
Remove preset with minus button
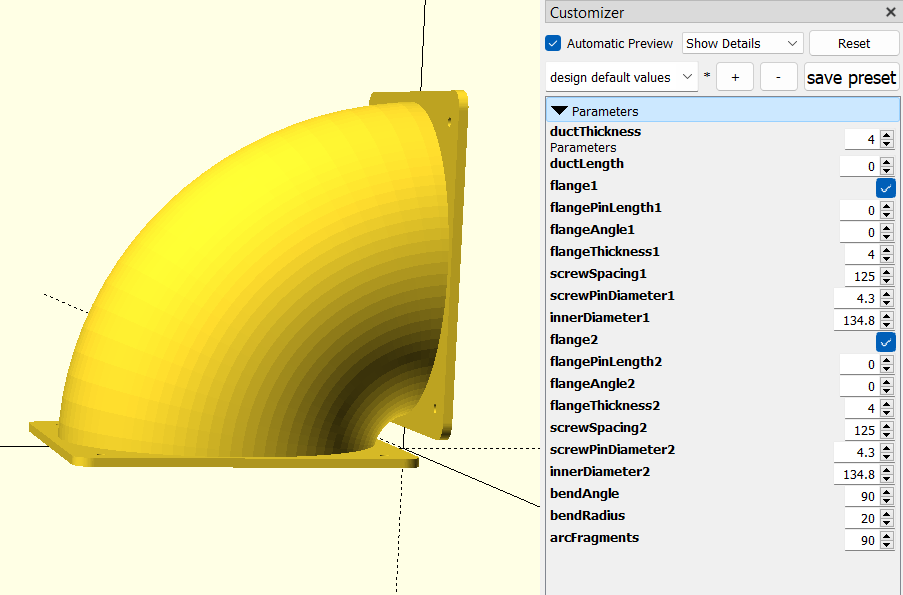click(779, 77)
